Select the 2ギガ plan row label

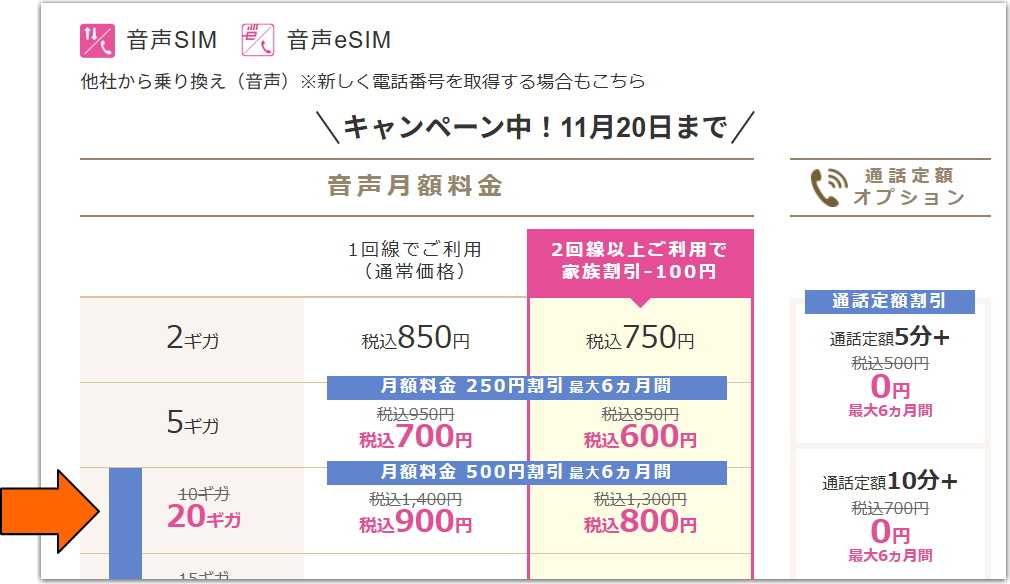coord(193,338)
